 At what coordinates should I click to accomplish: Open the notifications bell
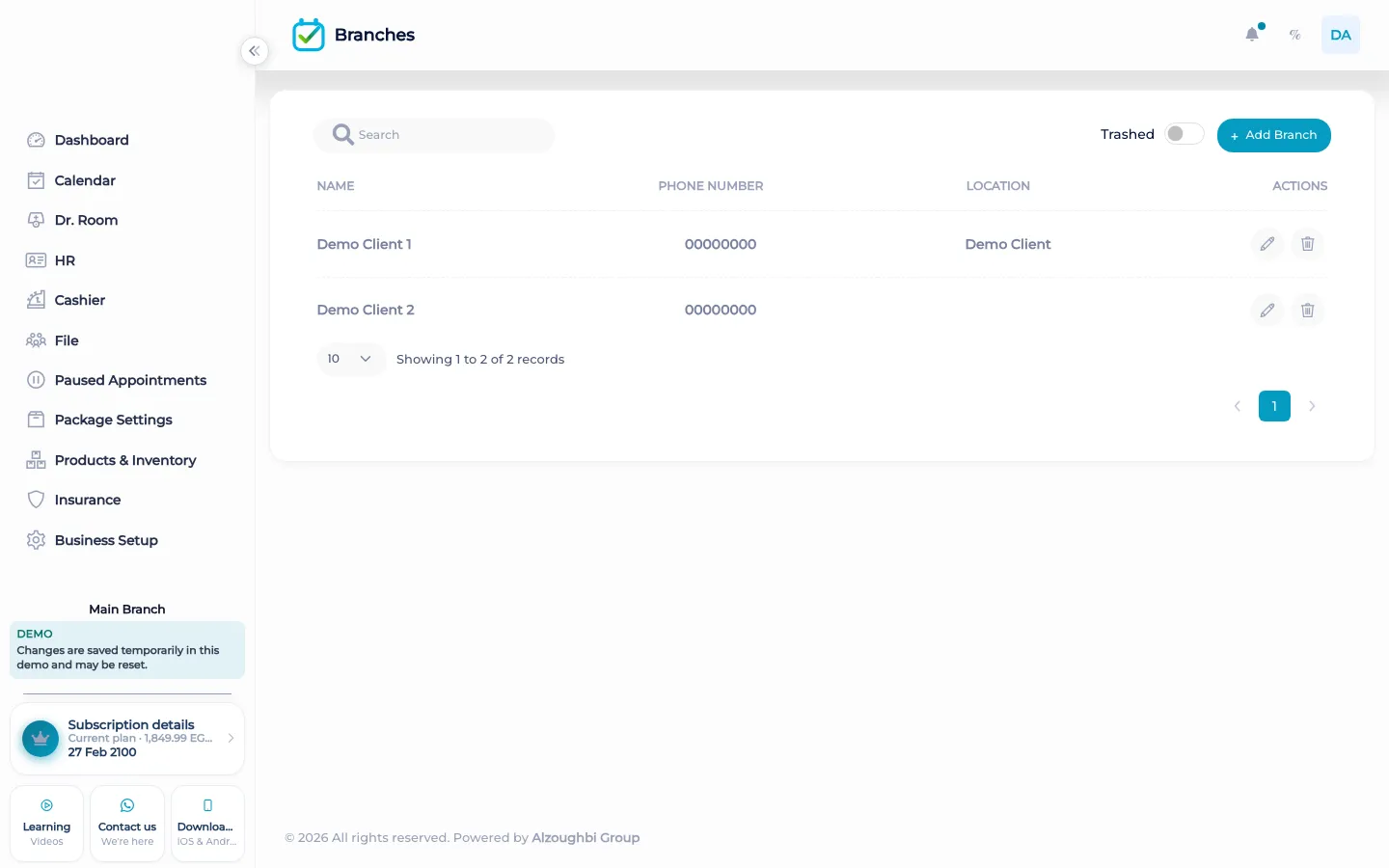click(1252, 35)
